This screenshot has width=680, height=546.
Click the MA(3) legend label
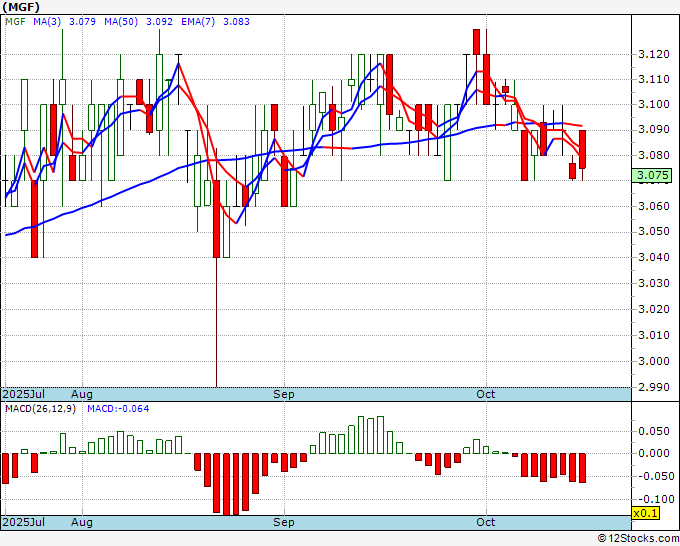tap(47, 22)
